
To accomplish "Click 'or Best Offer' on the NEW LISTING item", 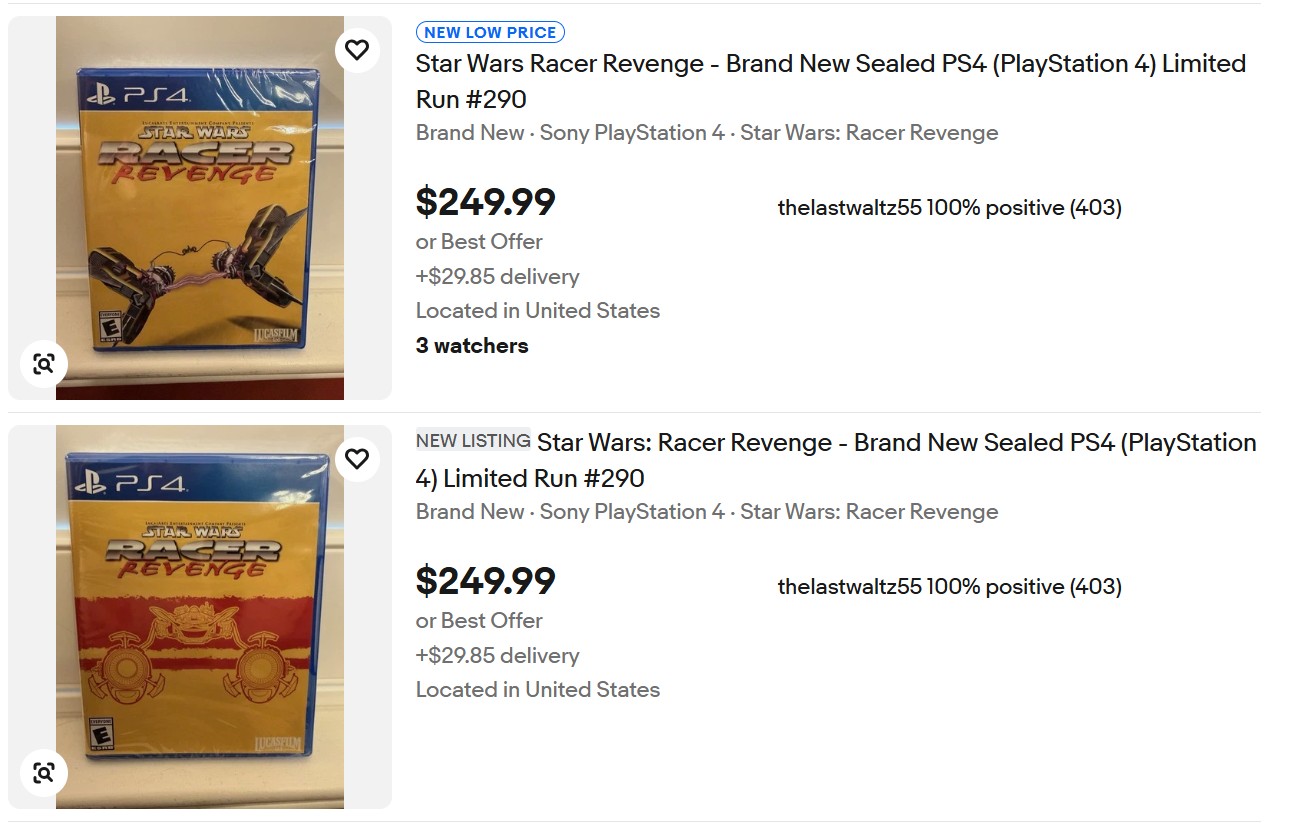I will pos(479,621).
